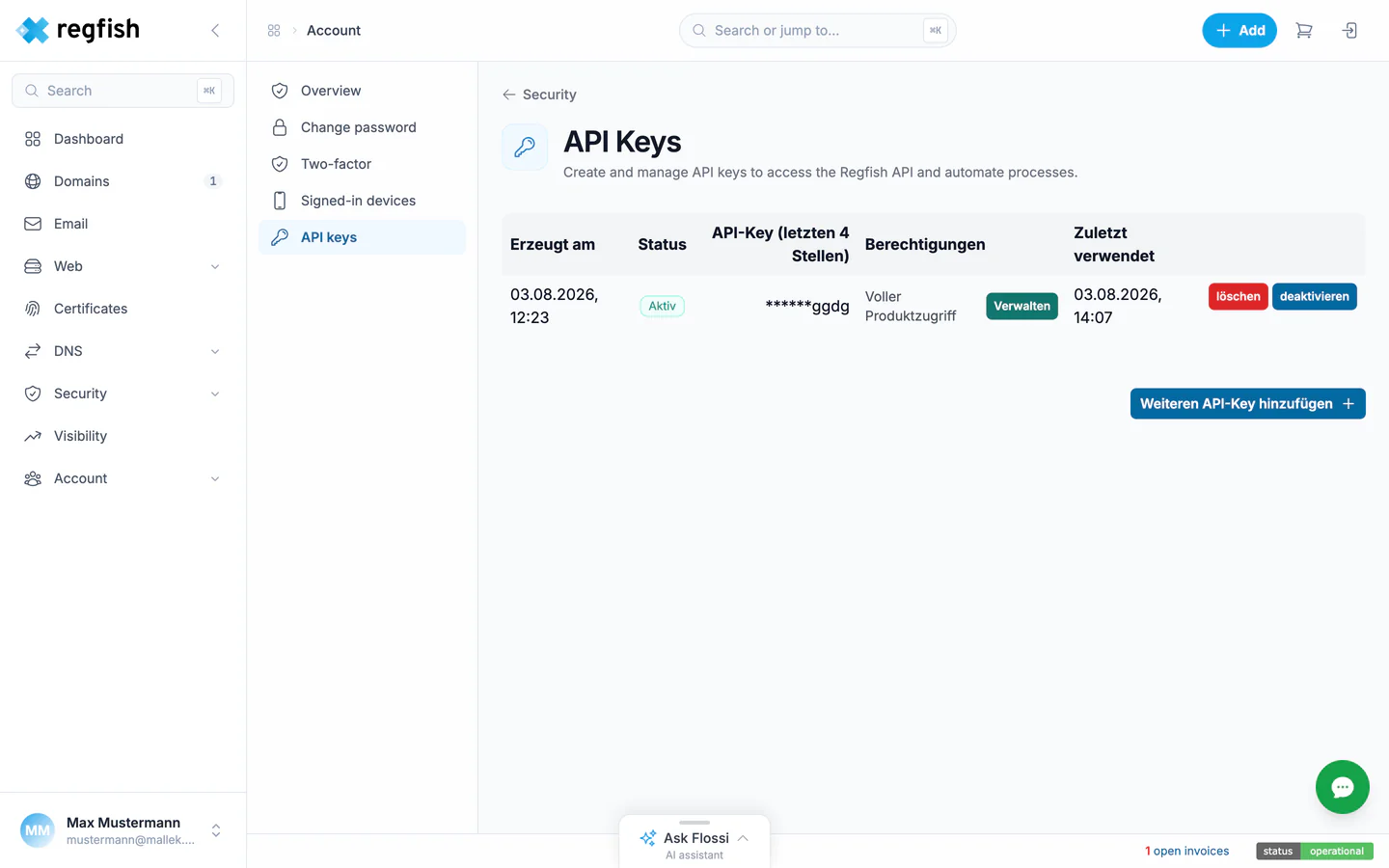Click the Zuletzt verwendet column header
The width and height of the screenshot is (1389, 868).
coord(1114,244)
